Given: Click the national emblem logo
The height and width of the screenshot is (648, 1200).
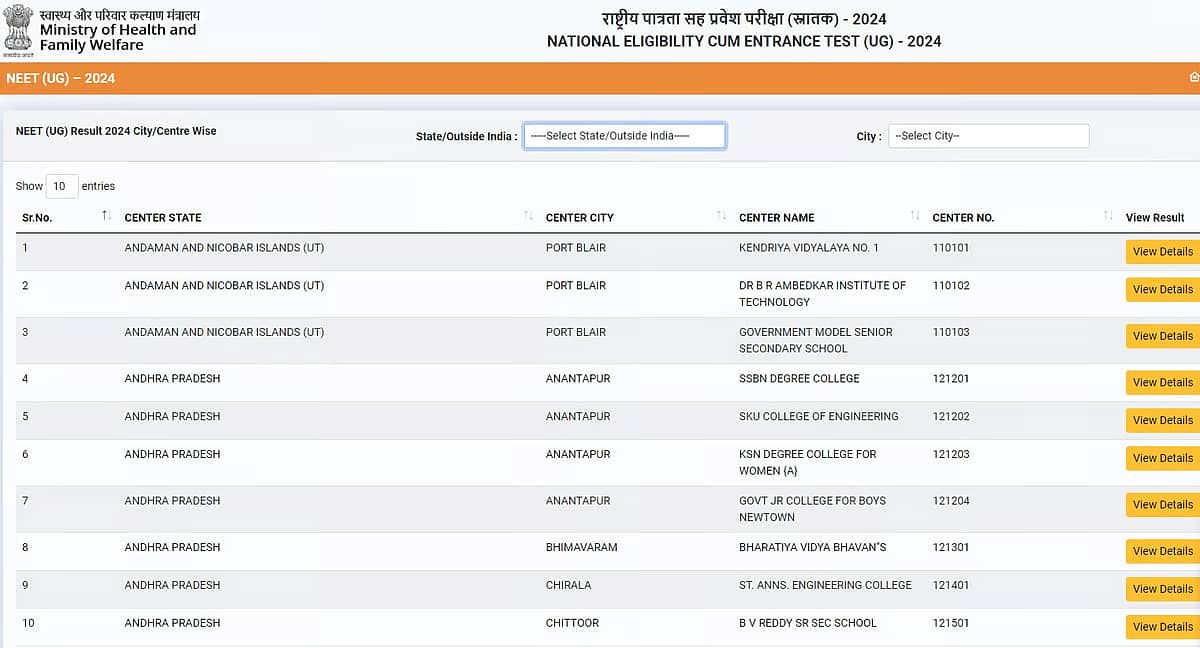Looking at the screenshot, I should [x=18, y=30].
